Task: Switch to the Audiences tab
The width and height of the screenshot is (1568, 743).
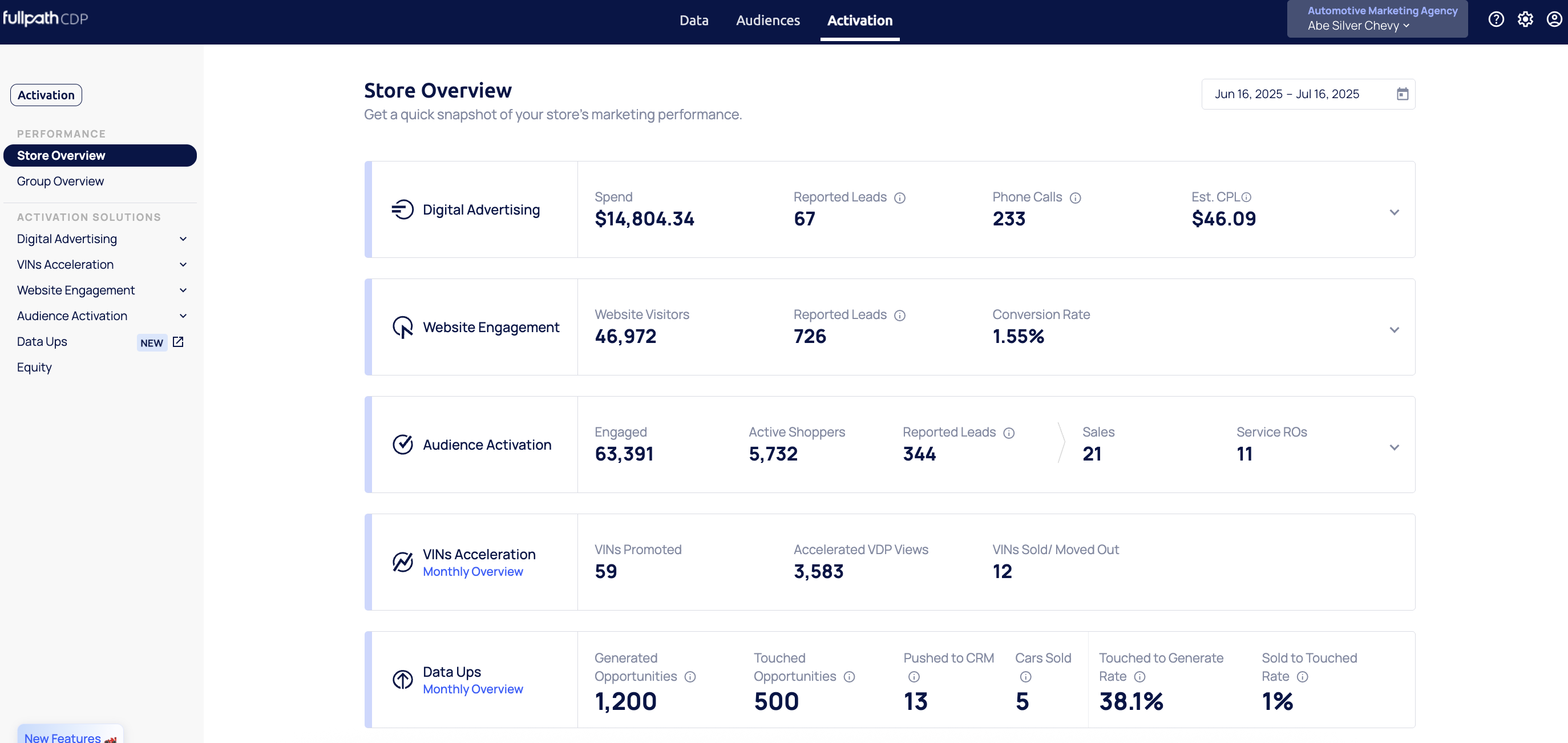Action: (x=767, y=20)
